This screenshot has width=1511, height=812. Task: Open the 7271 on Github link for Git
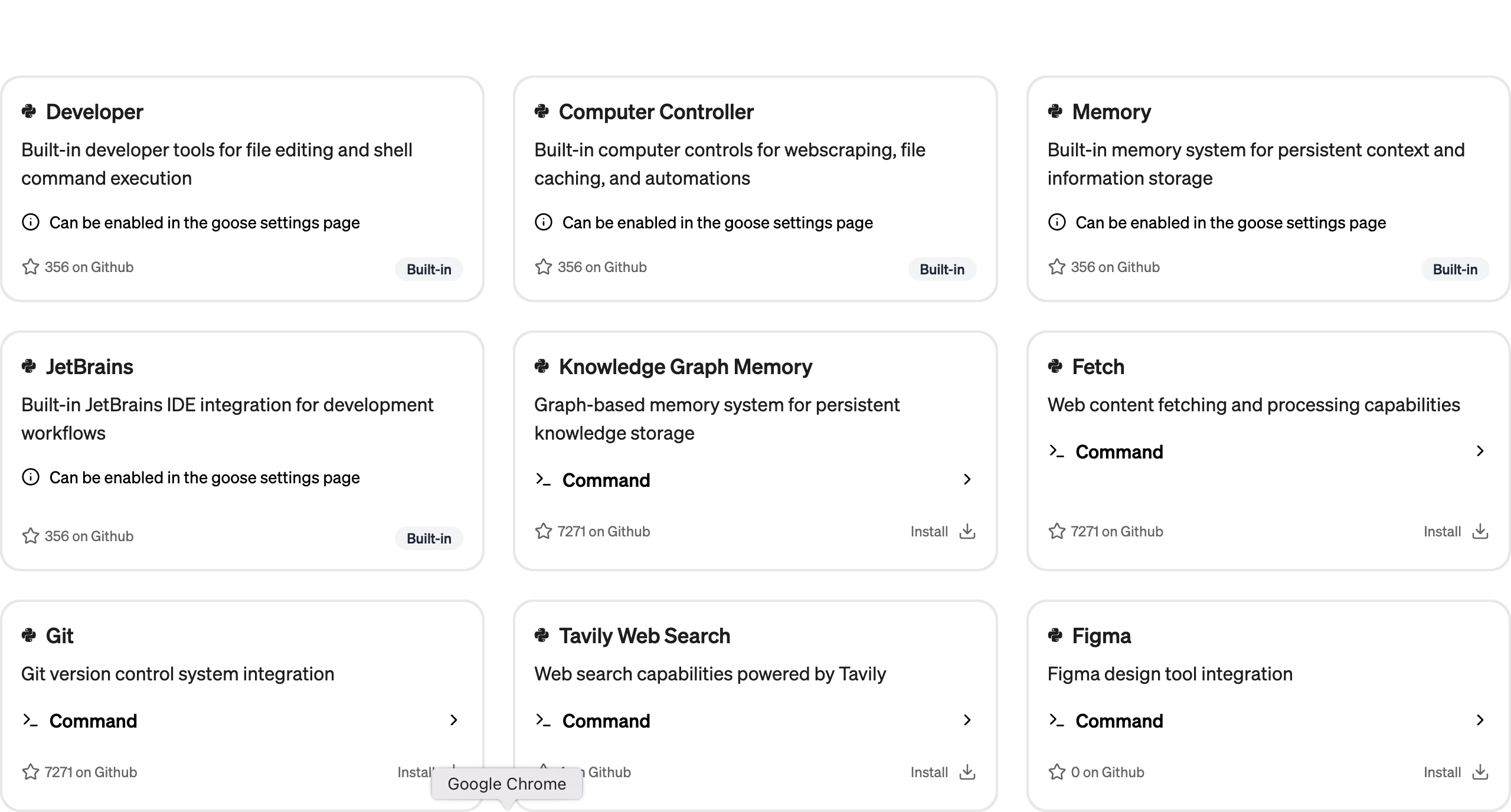coord(90,772)
